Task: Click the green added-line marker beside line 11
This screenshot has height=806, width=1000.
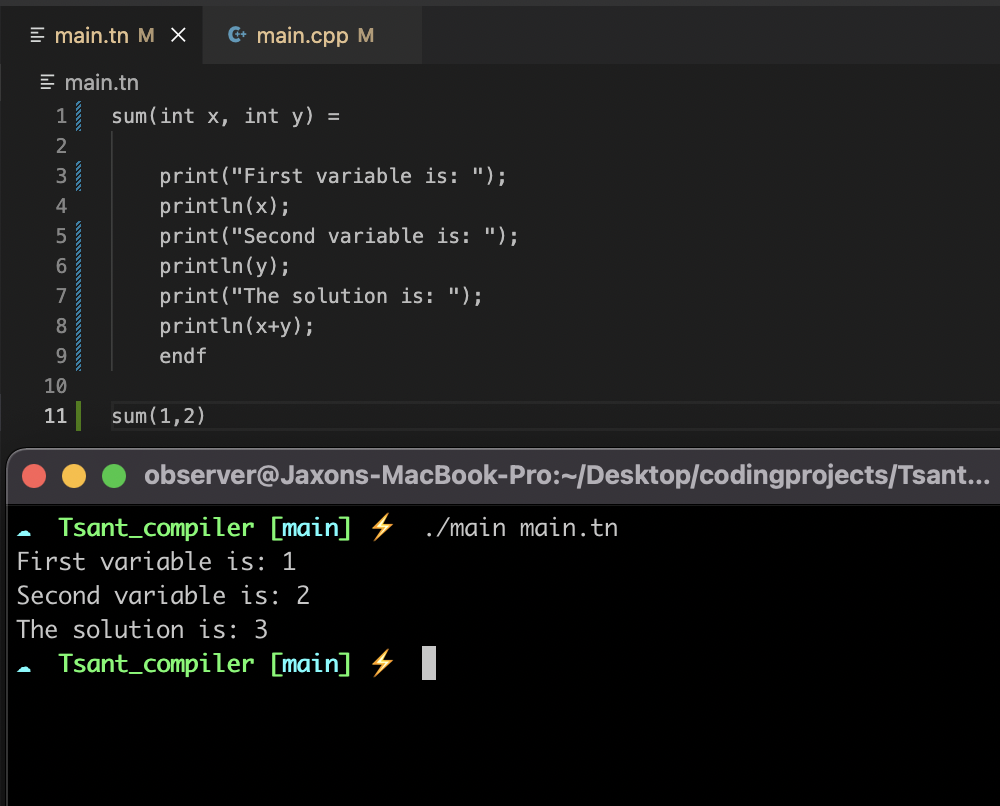Action: 78,416
